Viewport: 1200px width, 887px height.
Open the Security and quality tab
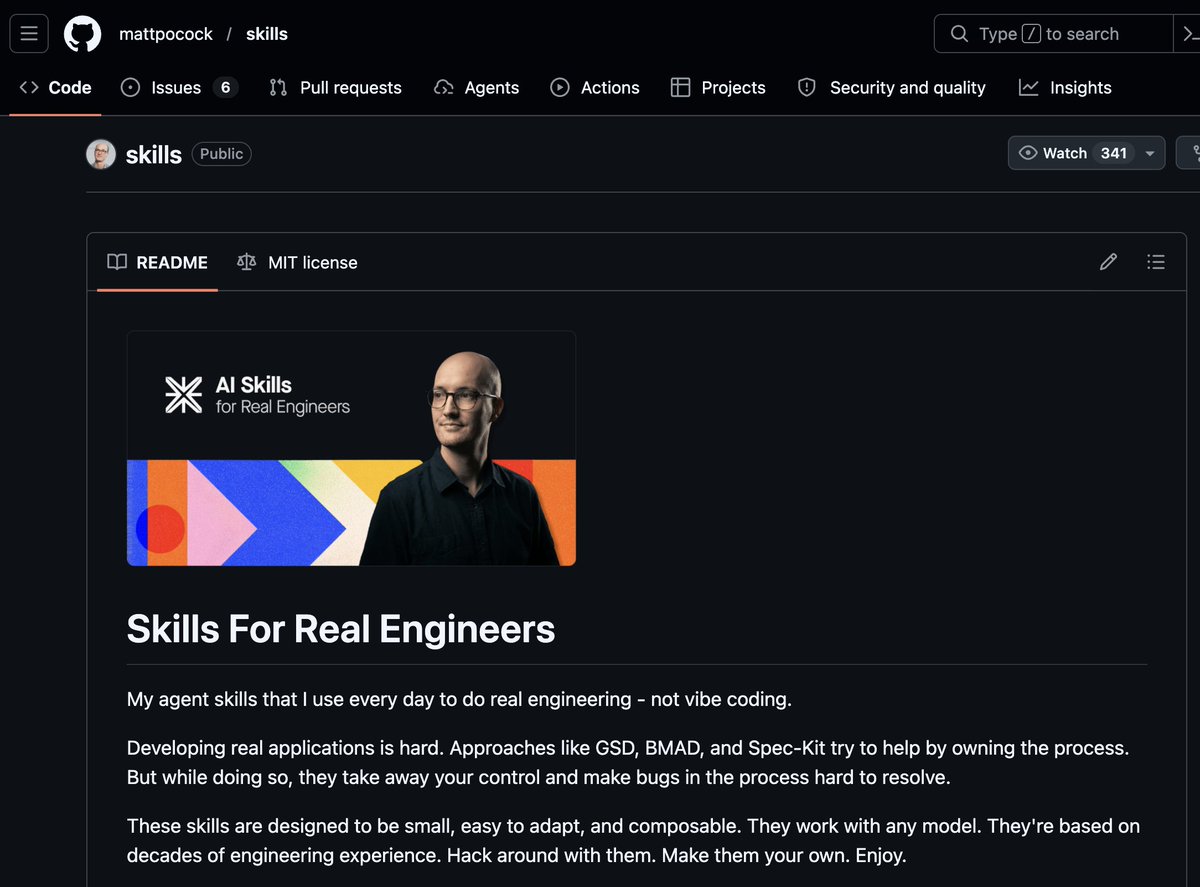892,88
